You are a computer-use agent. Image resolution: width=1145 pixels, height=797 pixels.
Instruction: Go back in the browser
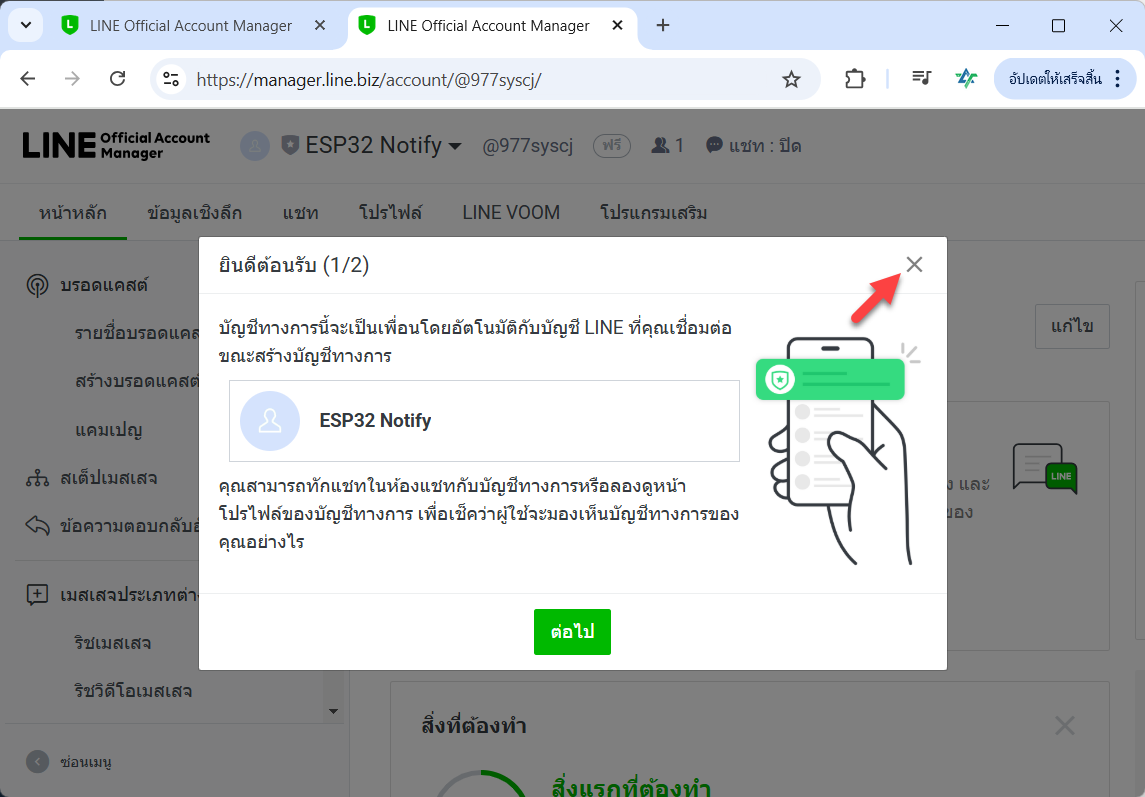click(28, 79)
